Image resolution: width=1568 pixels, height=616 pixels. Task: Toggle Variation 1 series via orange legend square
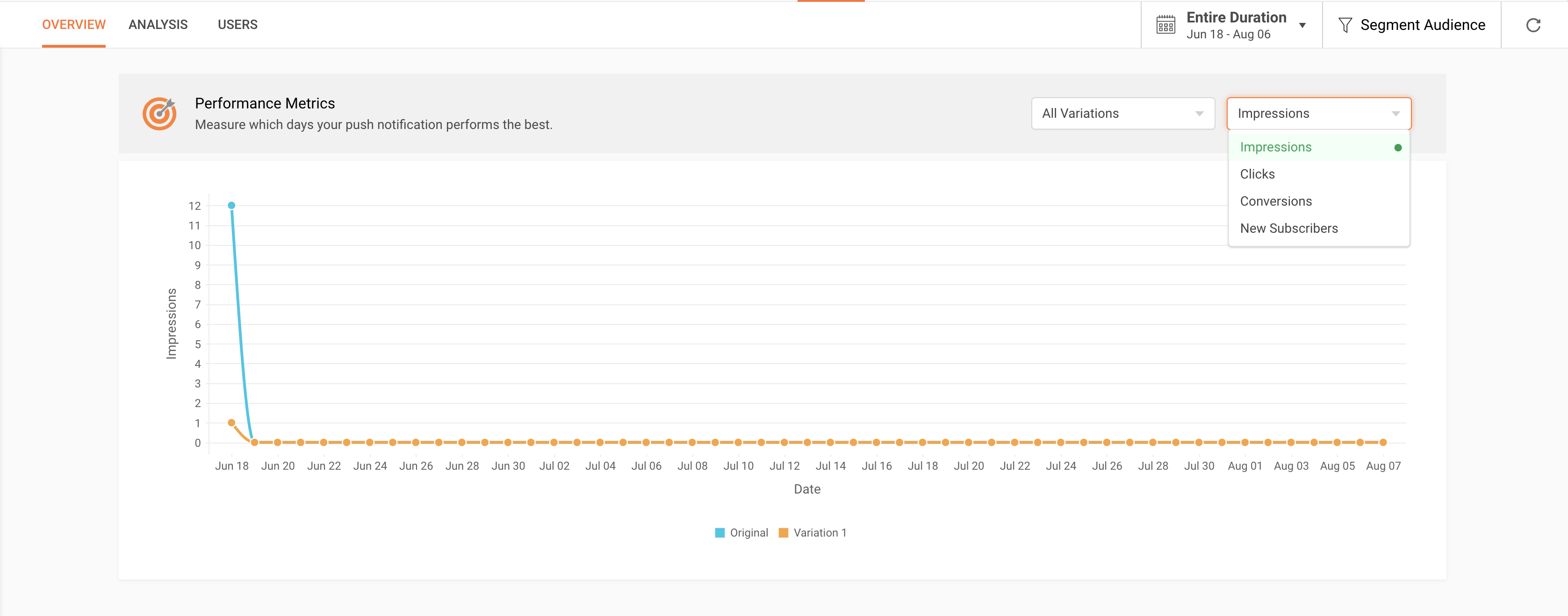[784, 533]
